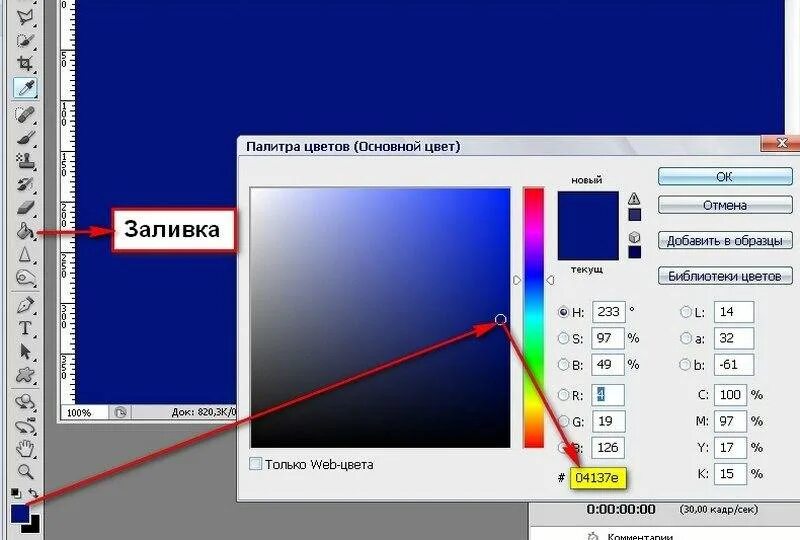
Task: Select the Quick Selection tool
Action: [x=24, y=40]
